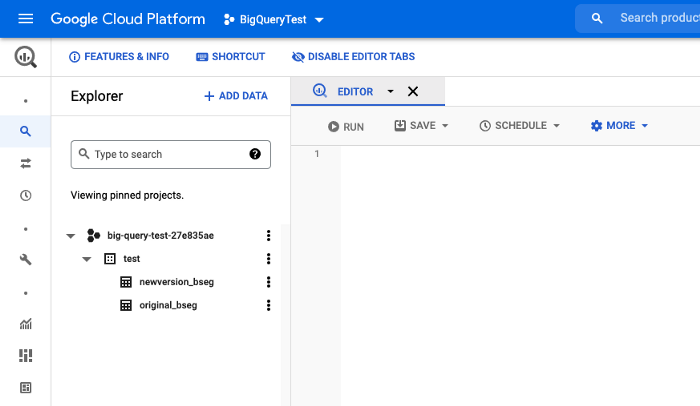Open more options for newversion_bseg table
This screenshot has width=700, height=406.
tap(268, 282)
